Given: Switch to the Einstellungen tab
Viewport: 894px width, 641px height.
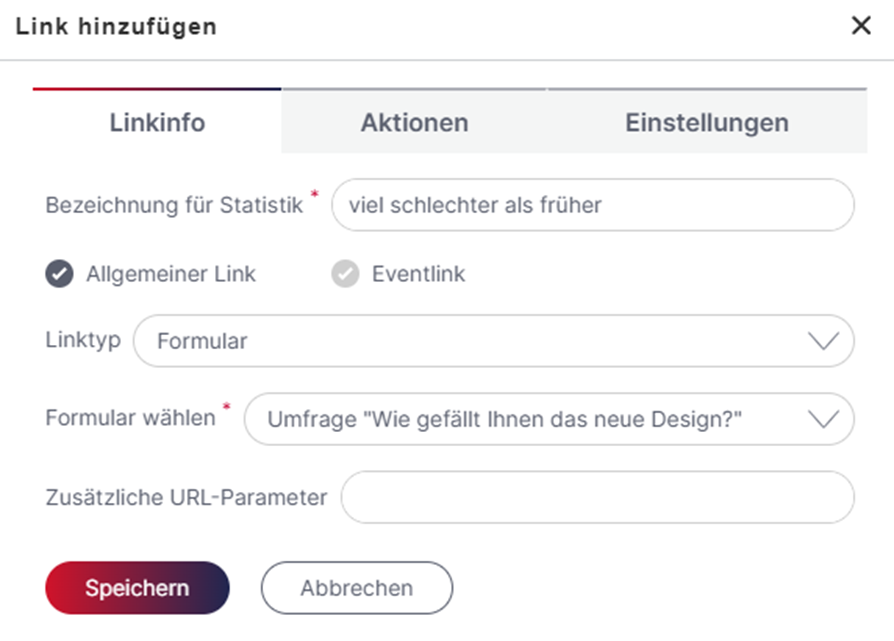Looking at the screenshot, I should [707, 121].
